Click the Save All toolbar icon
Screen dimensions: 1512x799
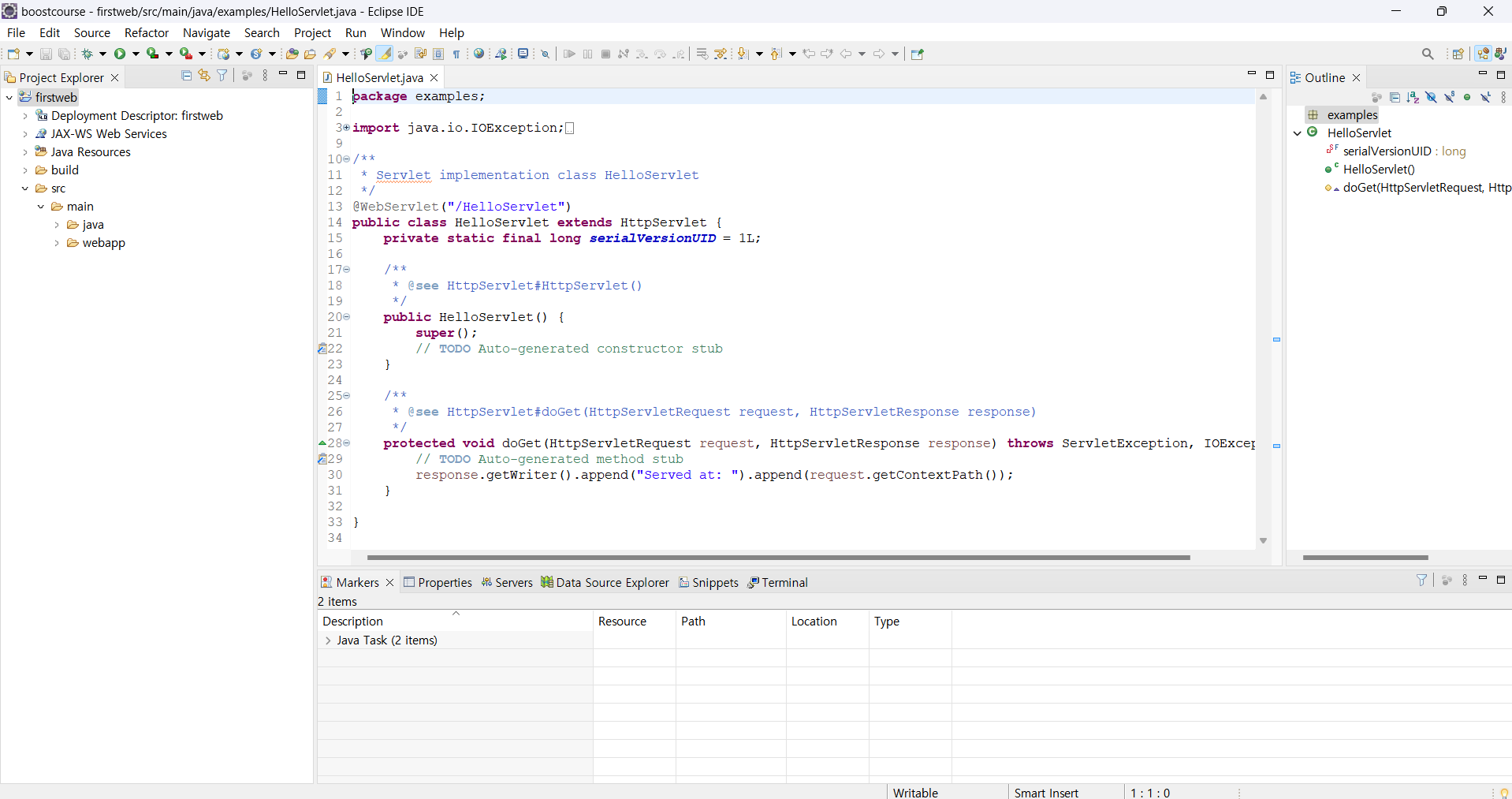tap(65, 54)
